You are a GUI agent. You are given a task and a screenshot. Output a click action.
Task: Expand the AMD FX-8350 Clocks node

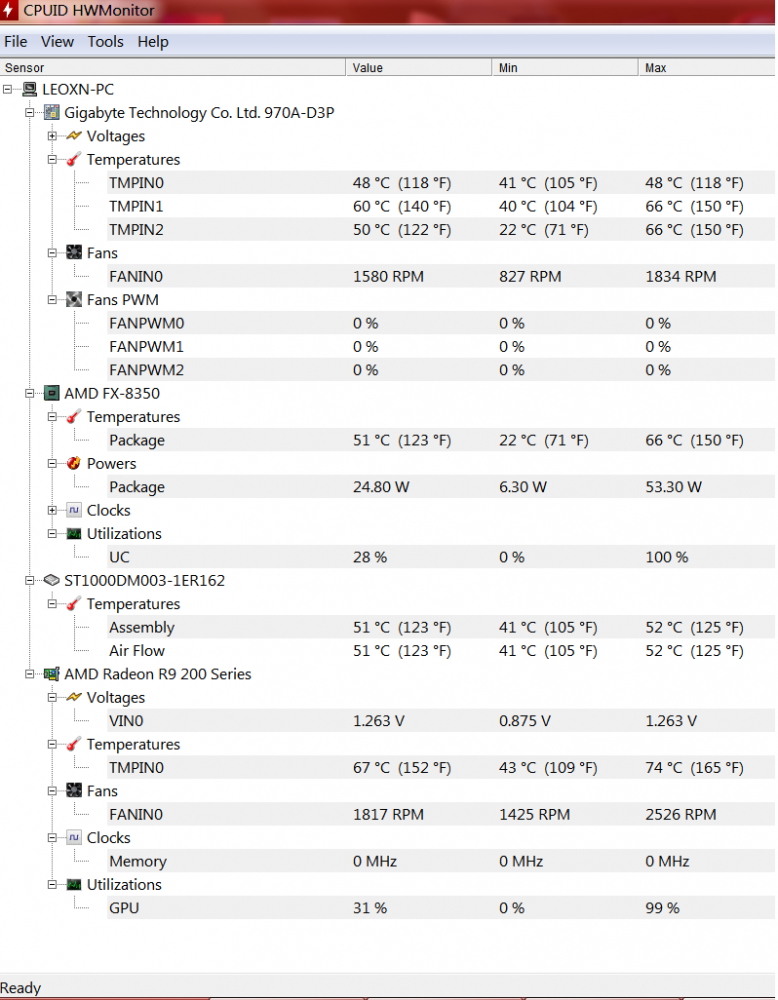tap(52, 510)
